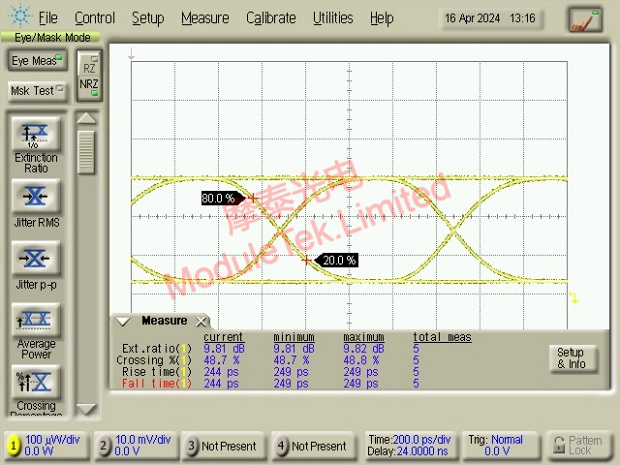The image size is (620, 465).
Task: Select the Crossing Percentage measurement icon
Action: [36, 382]
